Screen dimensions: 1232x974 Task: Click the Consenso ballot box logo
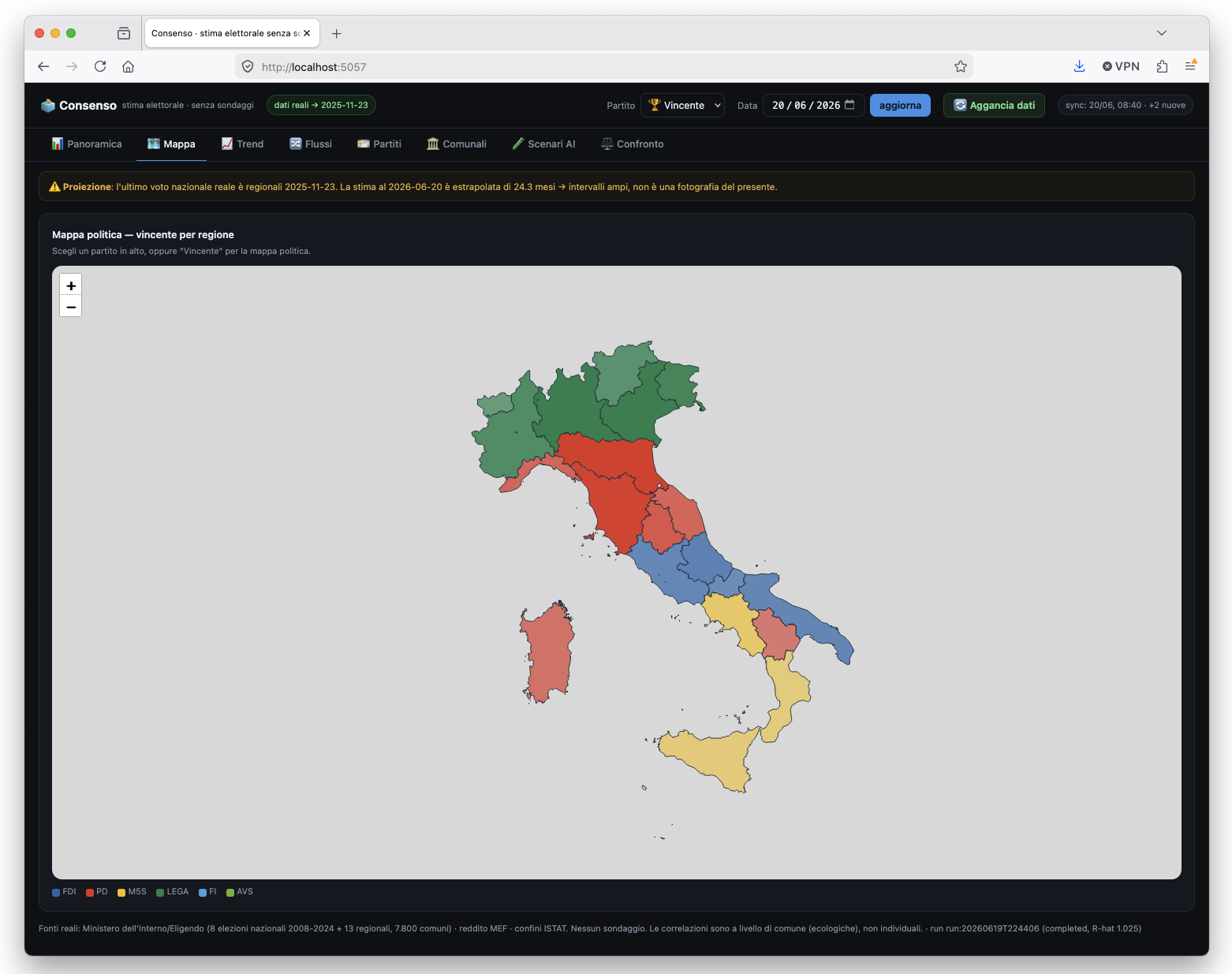point(48,106)
